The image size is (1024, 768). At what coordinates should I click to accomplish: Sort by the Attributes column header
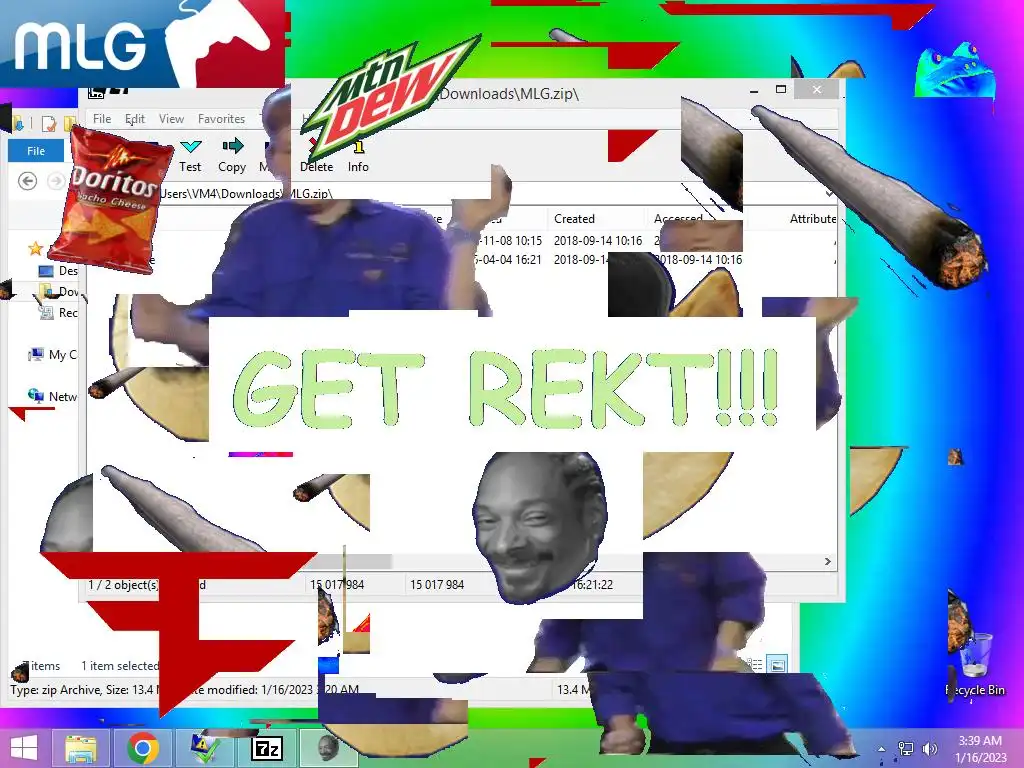812,219
